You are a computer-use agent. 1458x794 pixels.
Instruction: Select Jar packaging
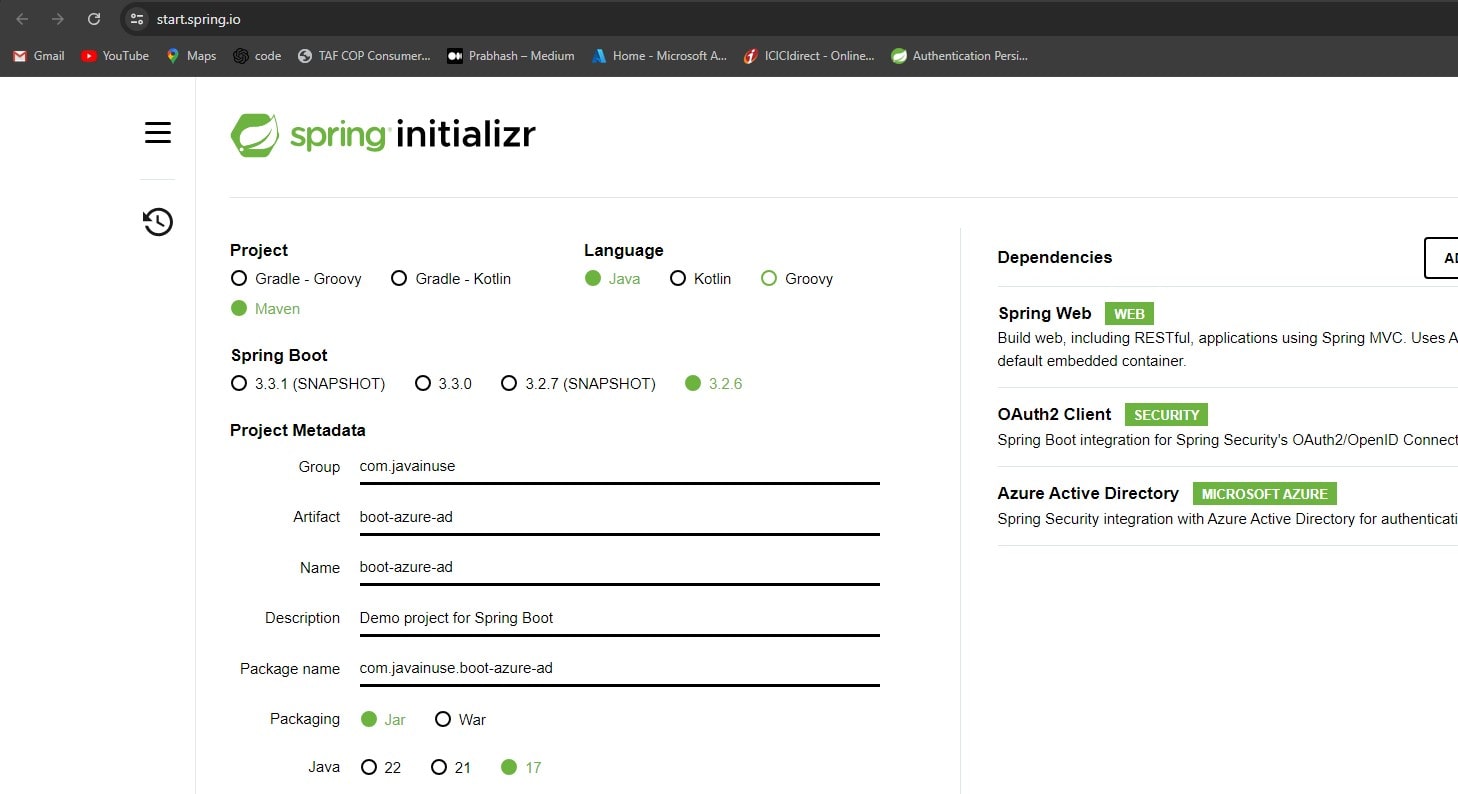[x=383, y=719]
